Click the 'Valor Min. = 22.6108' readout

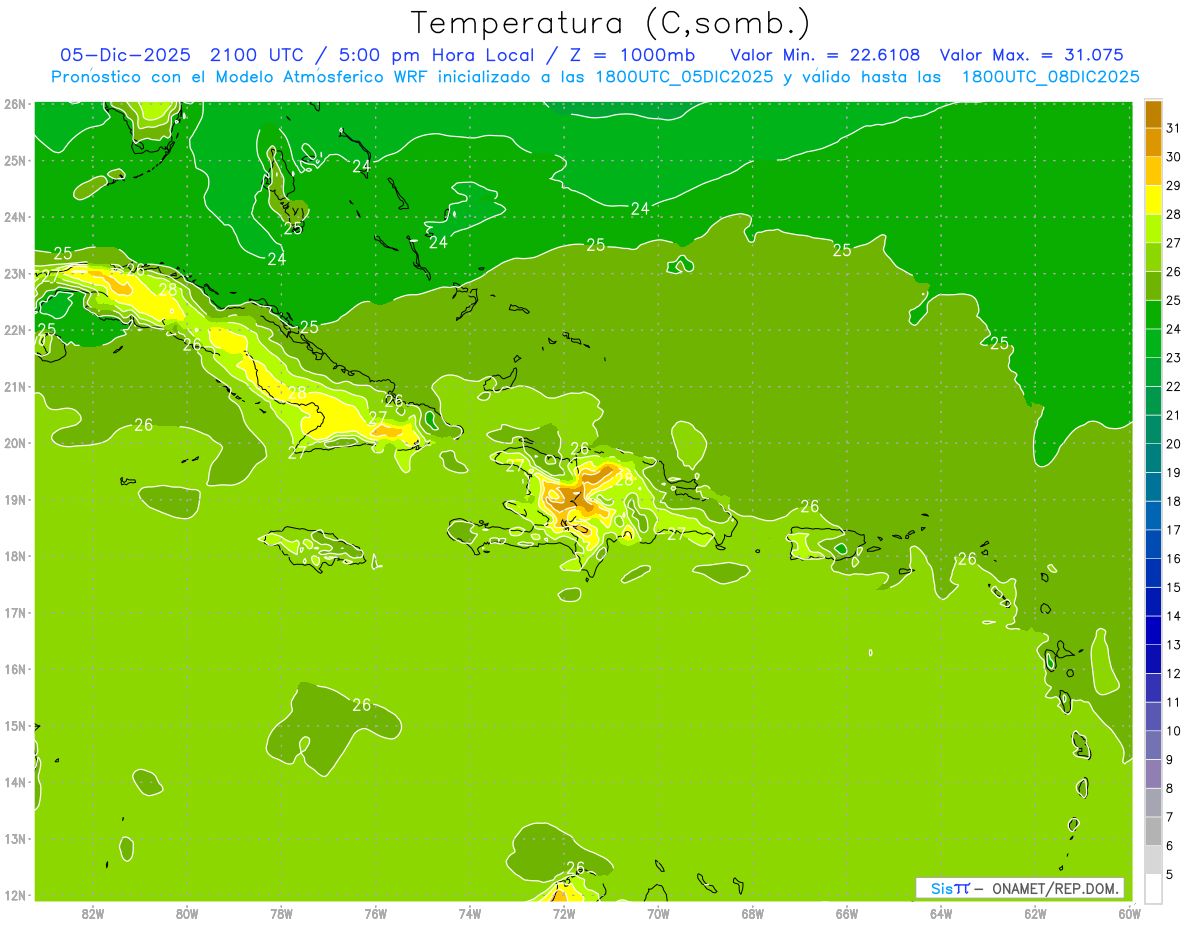(826, 55)
